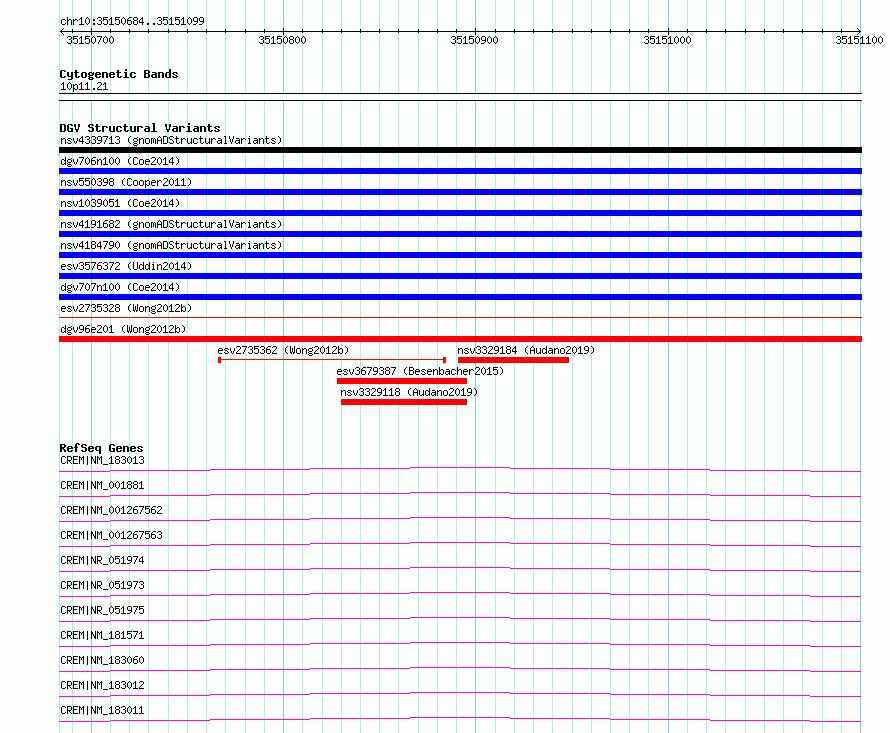890x733 pixels.
Task: Click the 35151000 ruler position label
Action: coord(667,40)
